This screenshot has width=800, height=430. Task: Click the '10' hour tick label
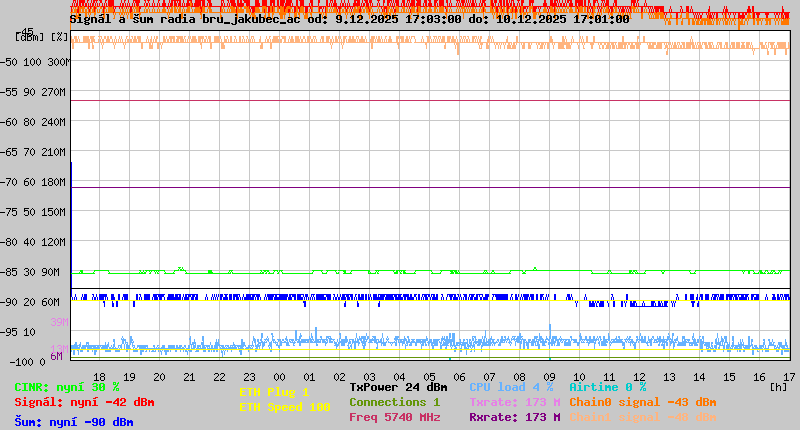[580, 377]
